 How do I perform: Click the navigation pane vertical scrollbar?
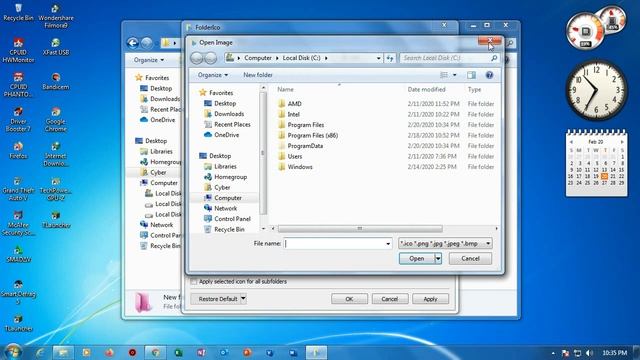coord(263,152)
